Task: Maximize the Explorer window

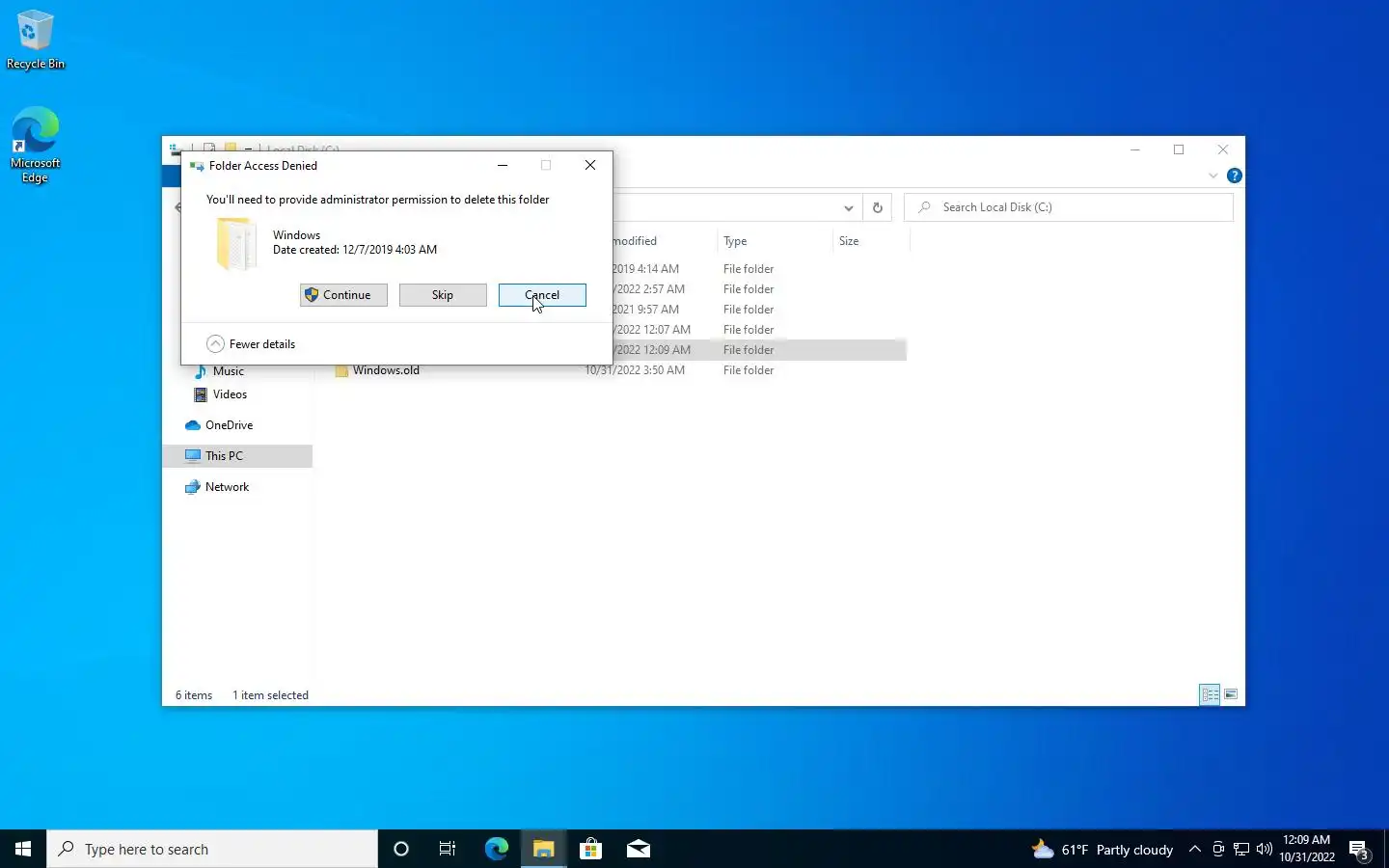Action: point(1179,149)
